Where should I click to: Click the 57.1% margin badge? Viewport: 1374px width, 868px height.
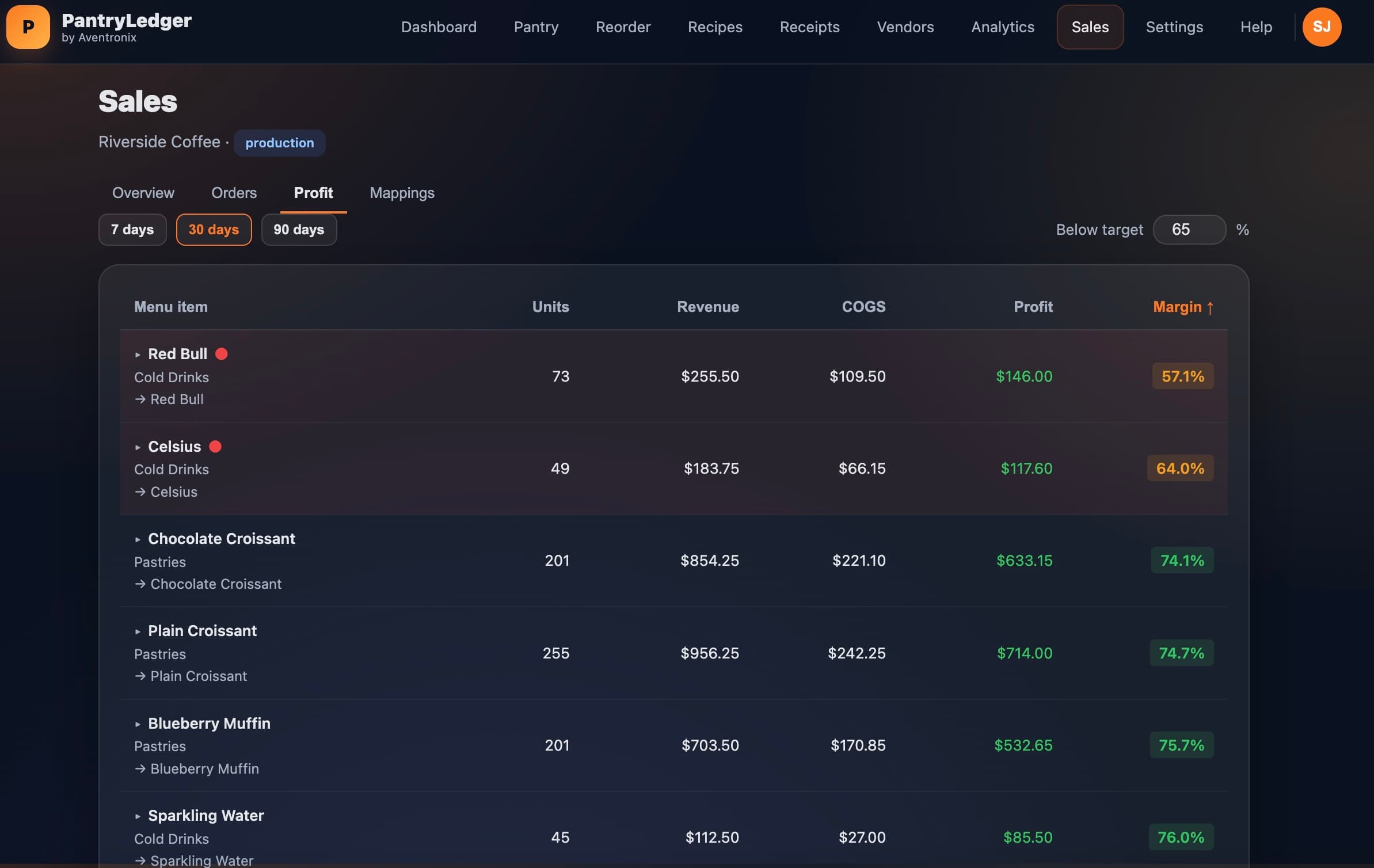click(1183, 376)
